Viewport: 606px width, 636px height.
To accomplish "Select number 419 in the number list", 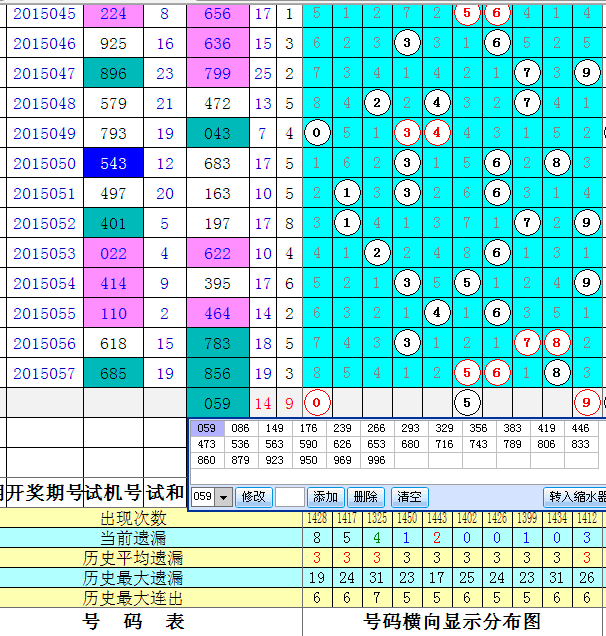I will click(546, 428).
